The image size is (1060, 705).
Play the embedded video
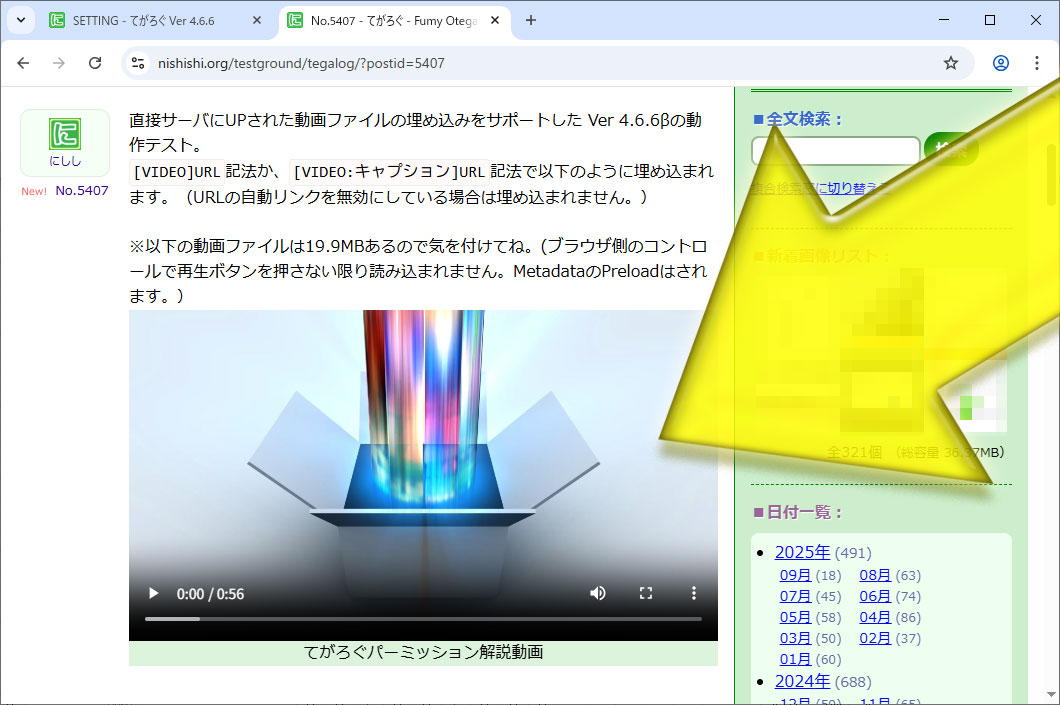tap(153, 593)
